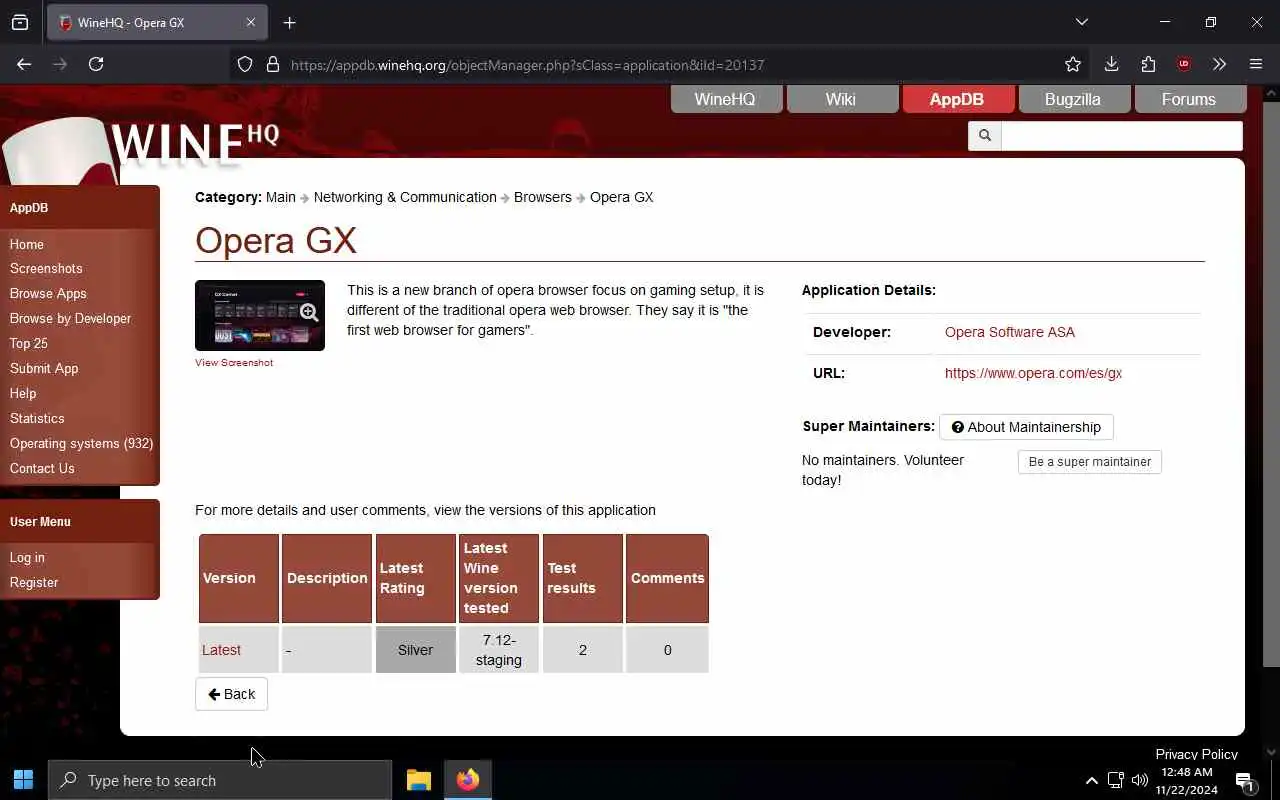The width and height of the screenshot is (1280, 800).
Task: Click the Back button below table
Action: [231, 694]
